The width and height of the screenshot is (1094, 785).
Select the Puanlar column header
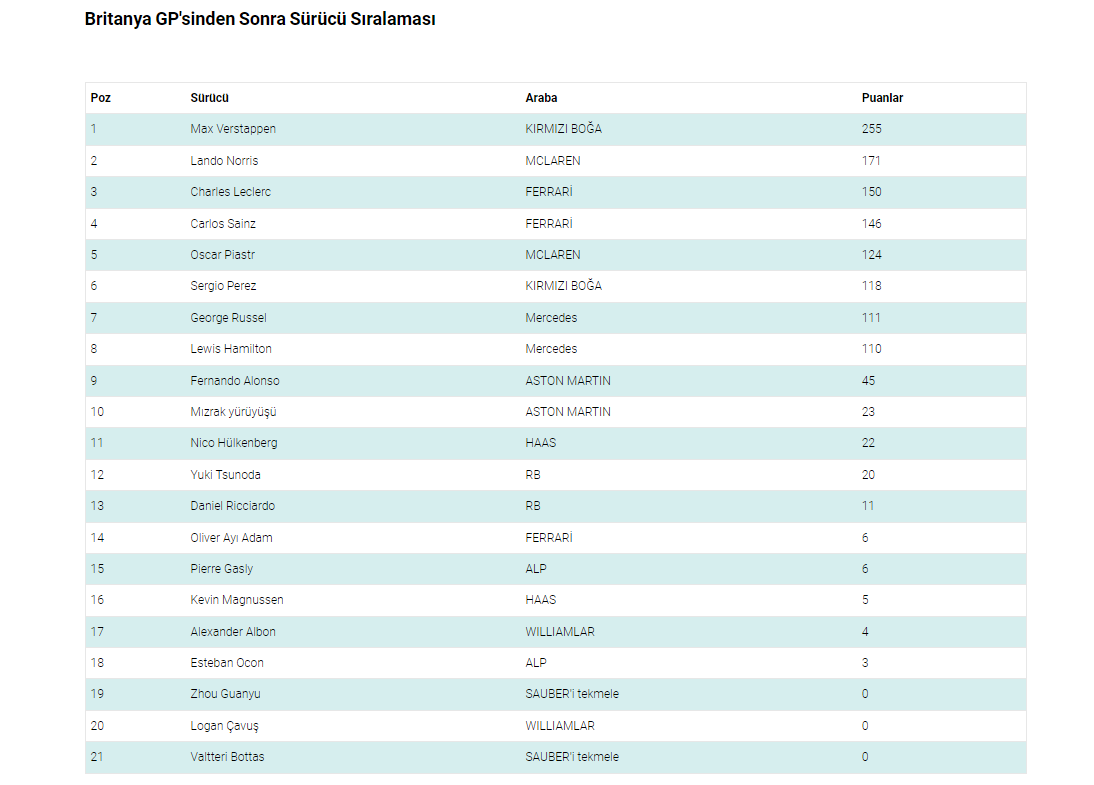coord(882,98)
